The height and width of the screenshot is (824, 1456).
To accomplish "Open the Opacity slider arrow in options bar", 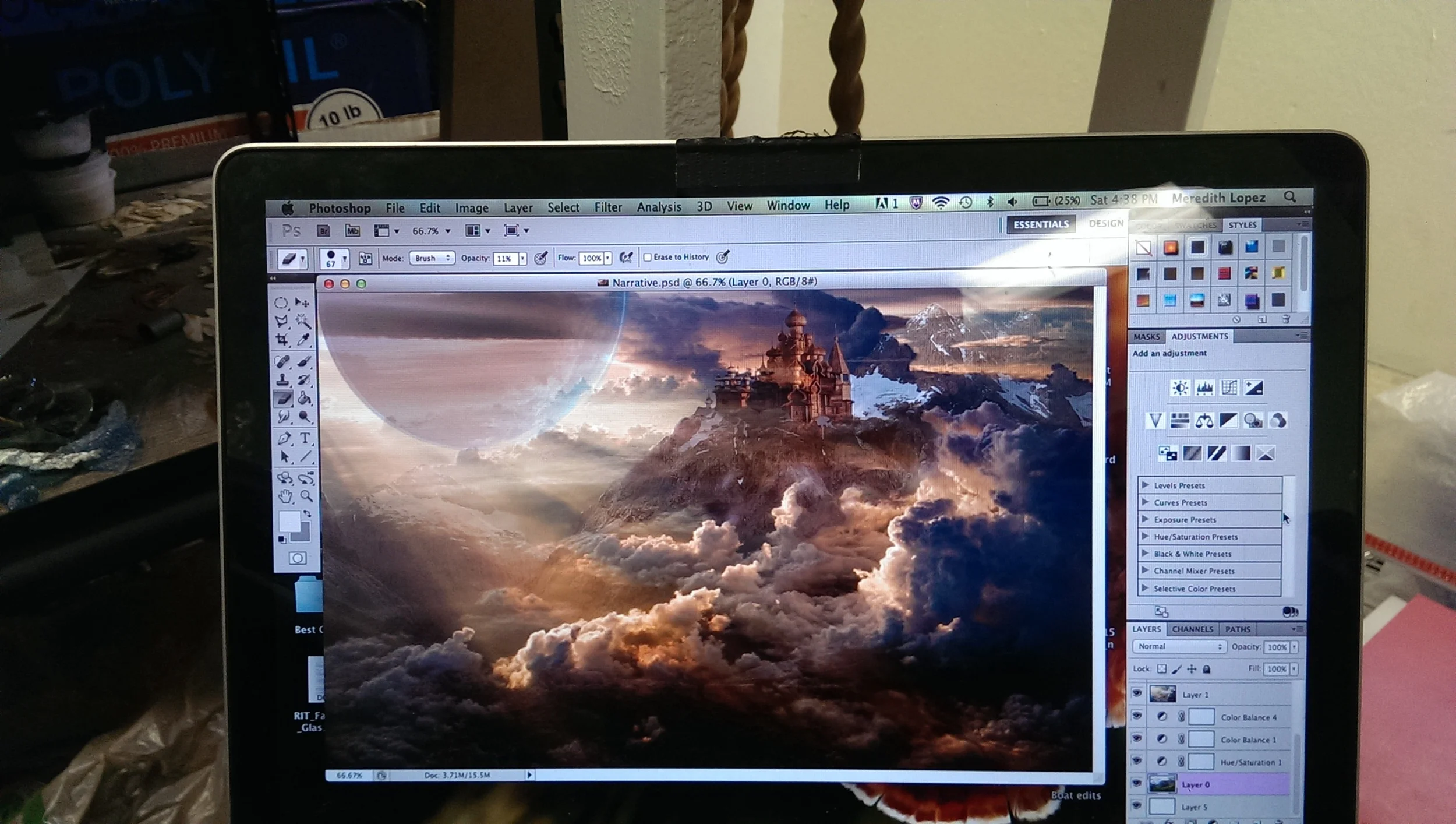I will [523, 258].
